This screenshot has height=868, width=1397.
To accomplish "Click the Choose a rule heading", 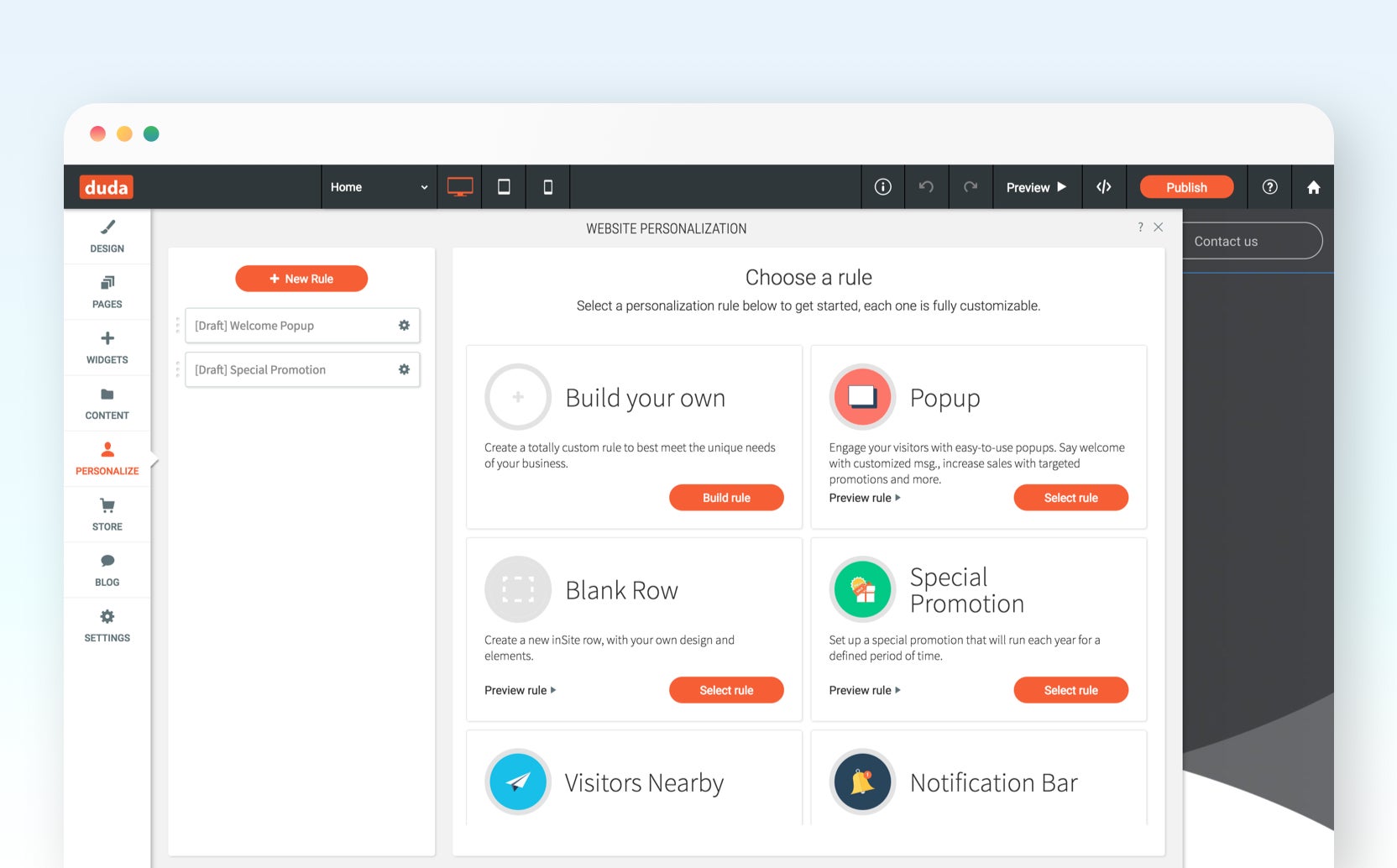I will (x=808, y=277).
